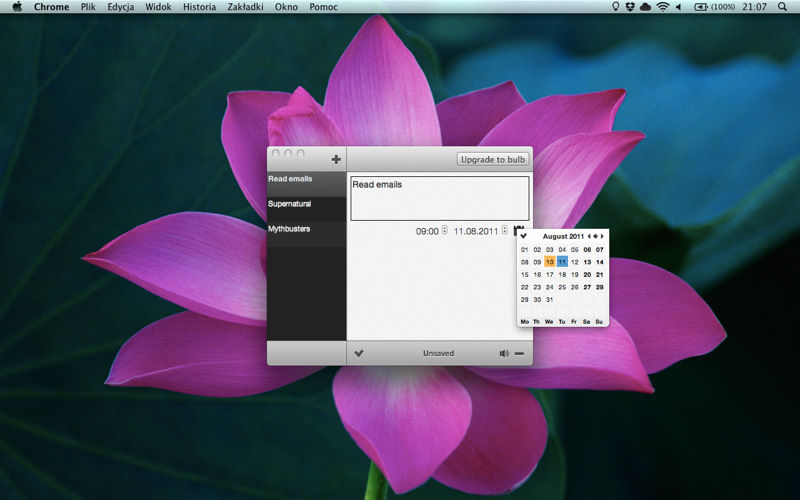Screen dimensions: 800x500
Task: Toggle the calendar picker icon
Action: tap(517, 230)
